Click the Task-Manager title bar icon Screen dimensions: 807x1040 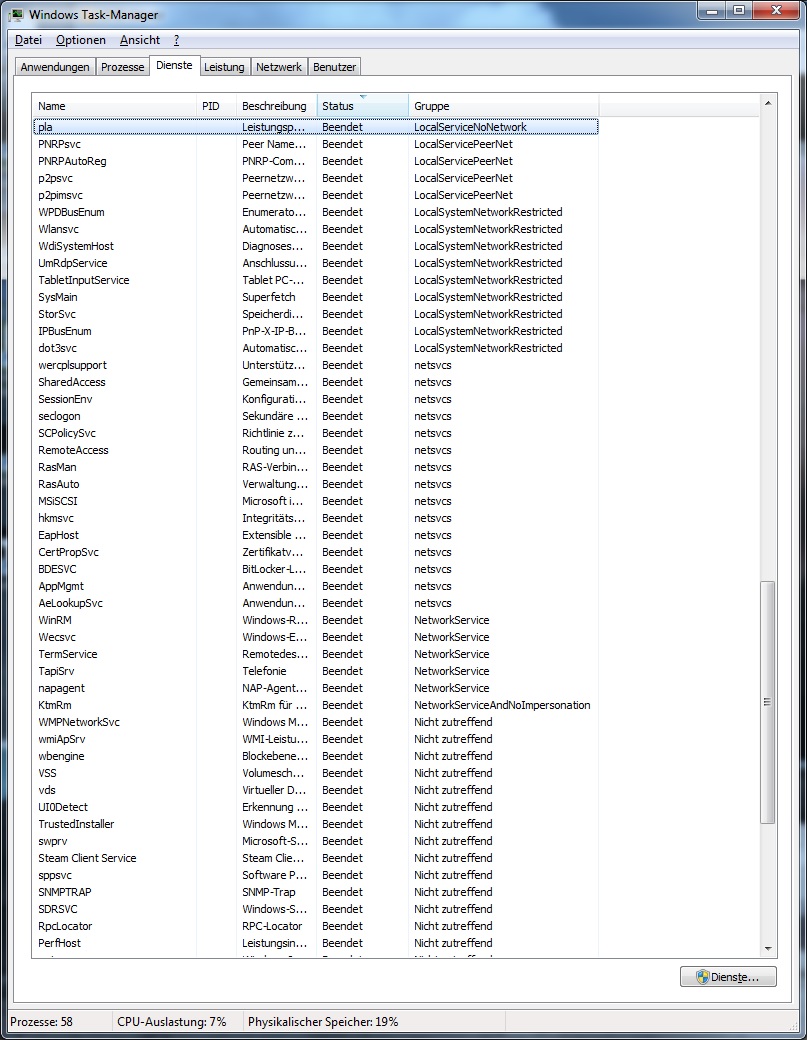click(x=16, y=14)
